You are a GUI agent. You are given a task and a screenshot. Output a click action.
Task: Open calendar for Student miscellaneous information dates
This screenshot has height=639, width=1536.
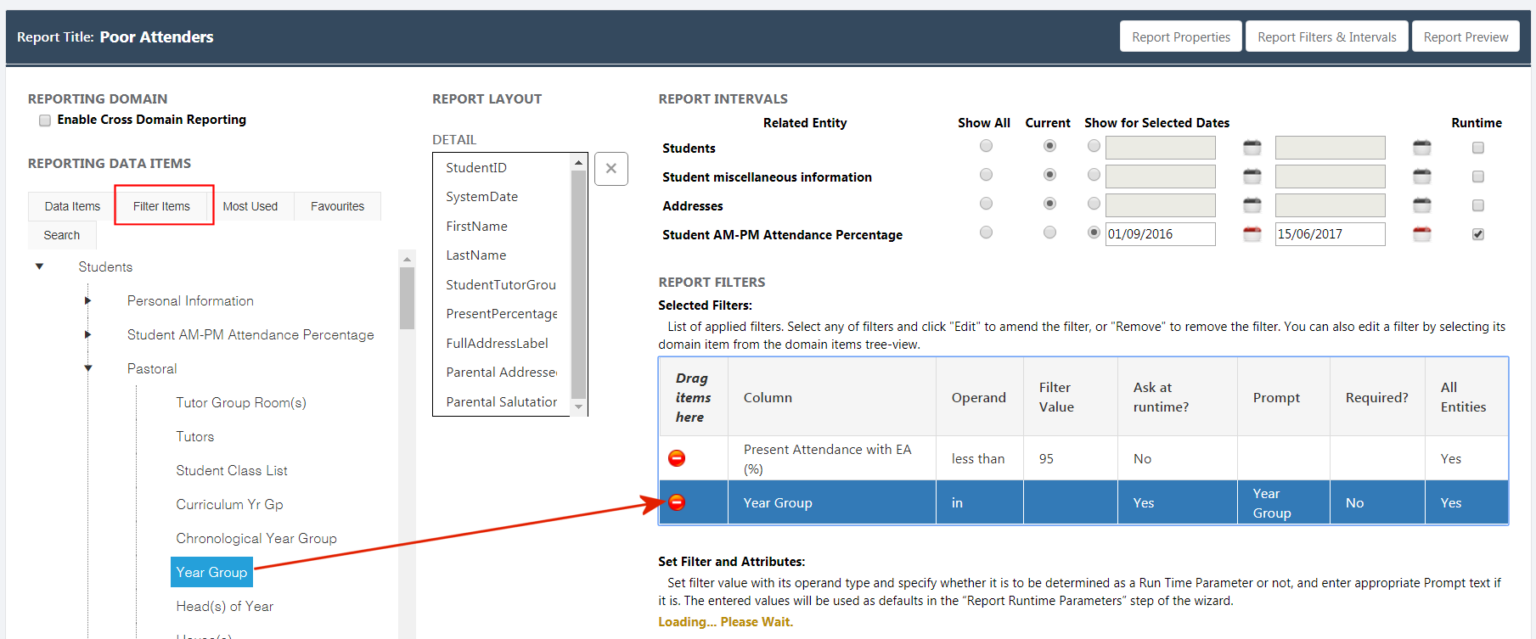click(1255, 175)
